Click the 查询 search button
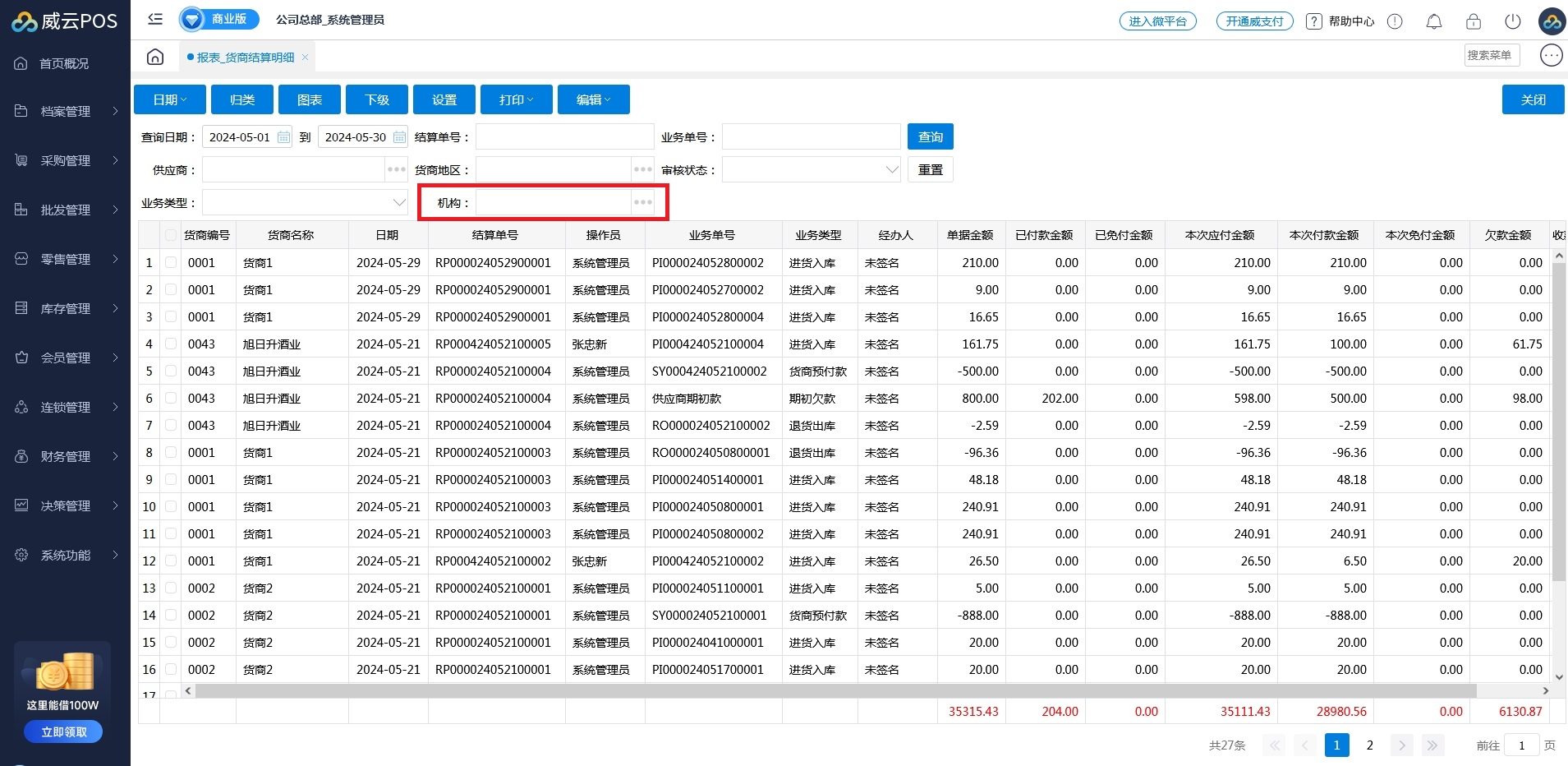 (x=930, y=137)
